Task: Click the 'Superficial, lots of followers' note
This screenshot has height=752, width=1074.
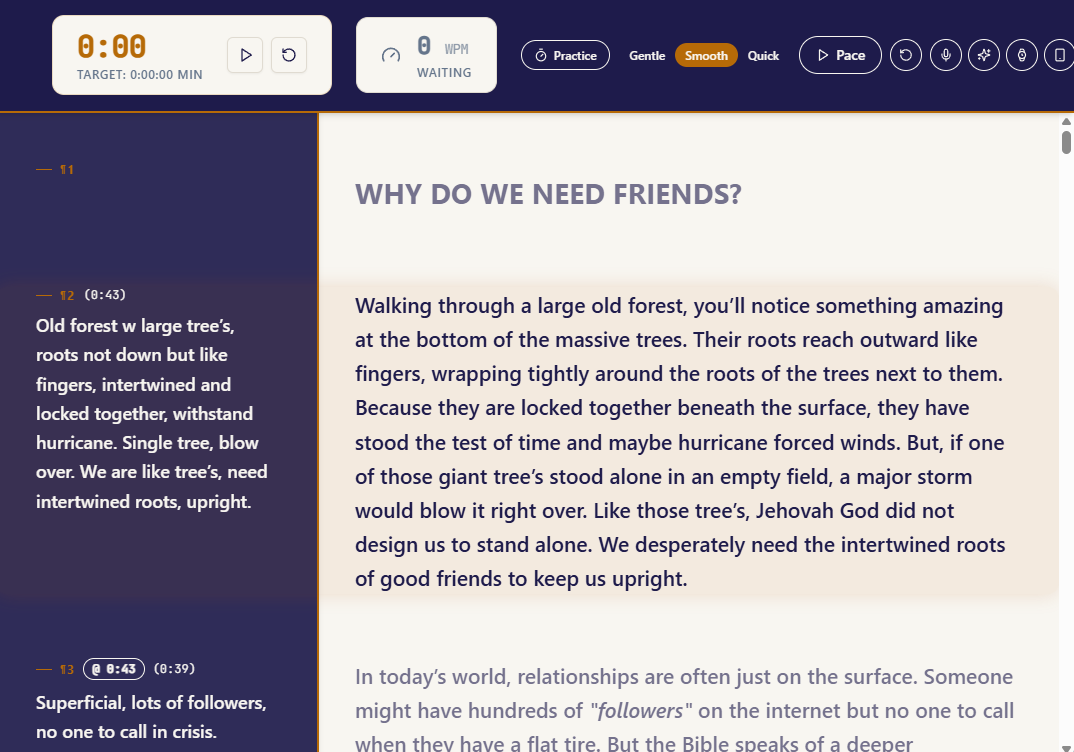Action: (x=151, y=717)
